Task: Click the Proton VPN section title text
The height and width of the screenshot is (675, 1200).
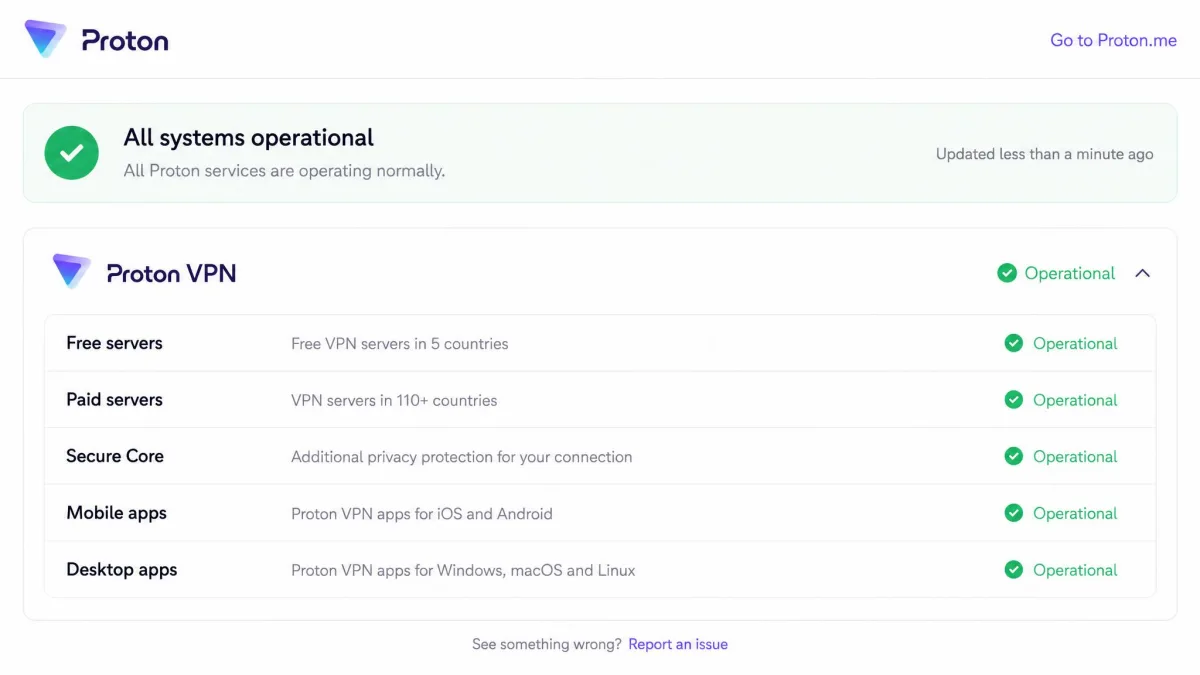Action: [172, 273]
